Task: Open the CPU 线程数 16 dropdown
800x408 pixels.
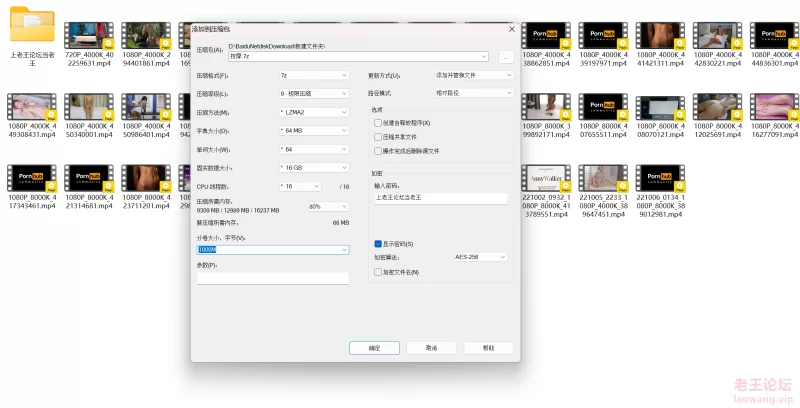Action: [x=301, y=187]
